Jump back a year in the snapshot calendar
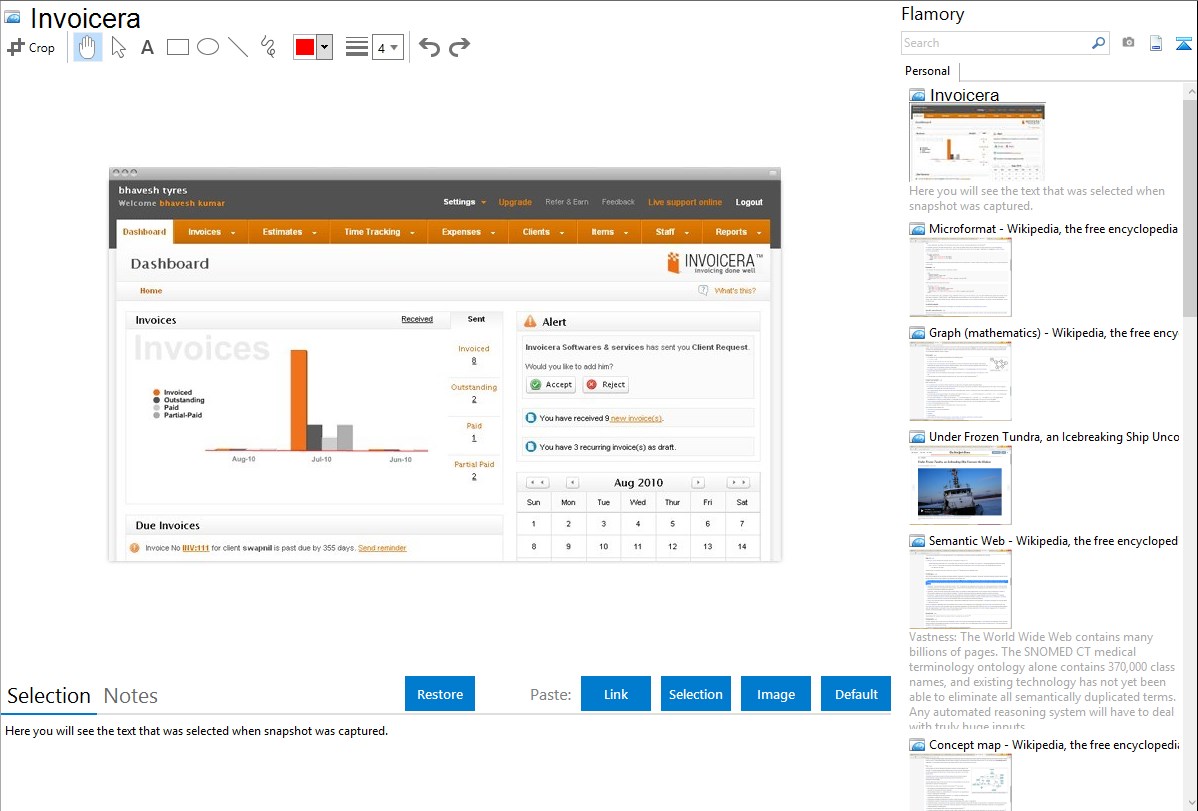This screenshot has height=811, width=1198. (538, 483)
